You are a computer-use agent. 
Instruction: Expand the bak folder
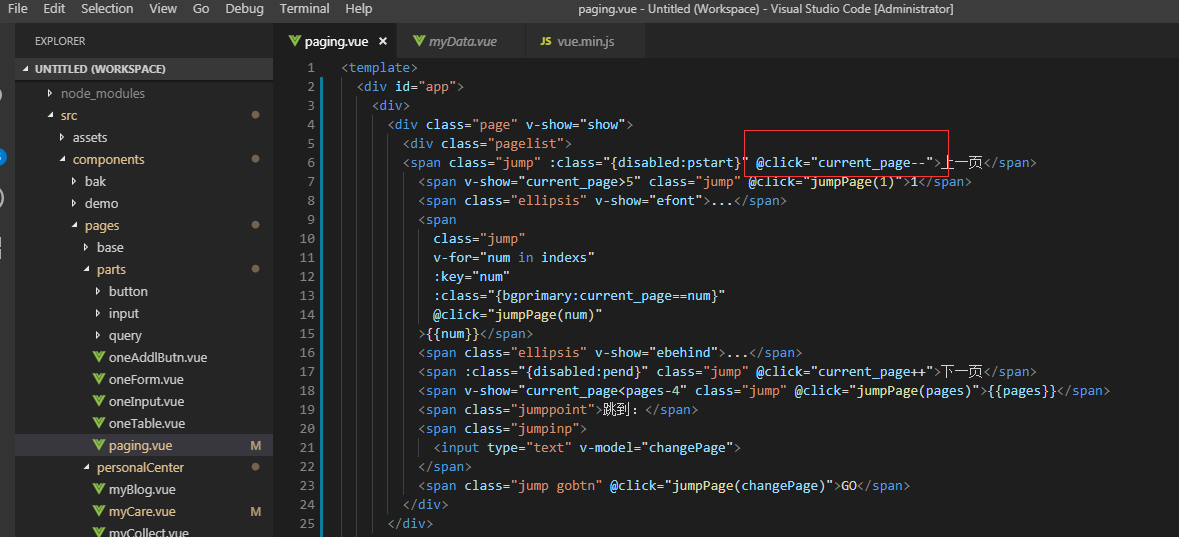coord(74,181)
